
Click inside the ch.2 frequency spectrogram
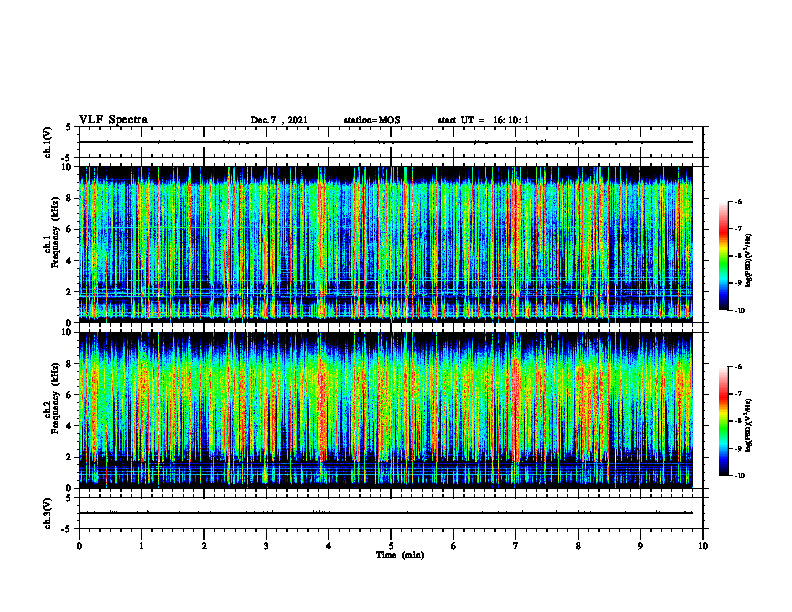386,410
